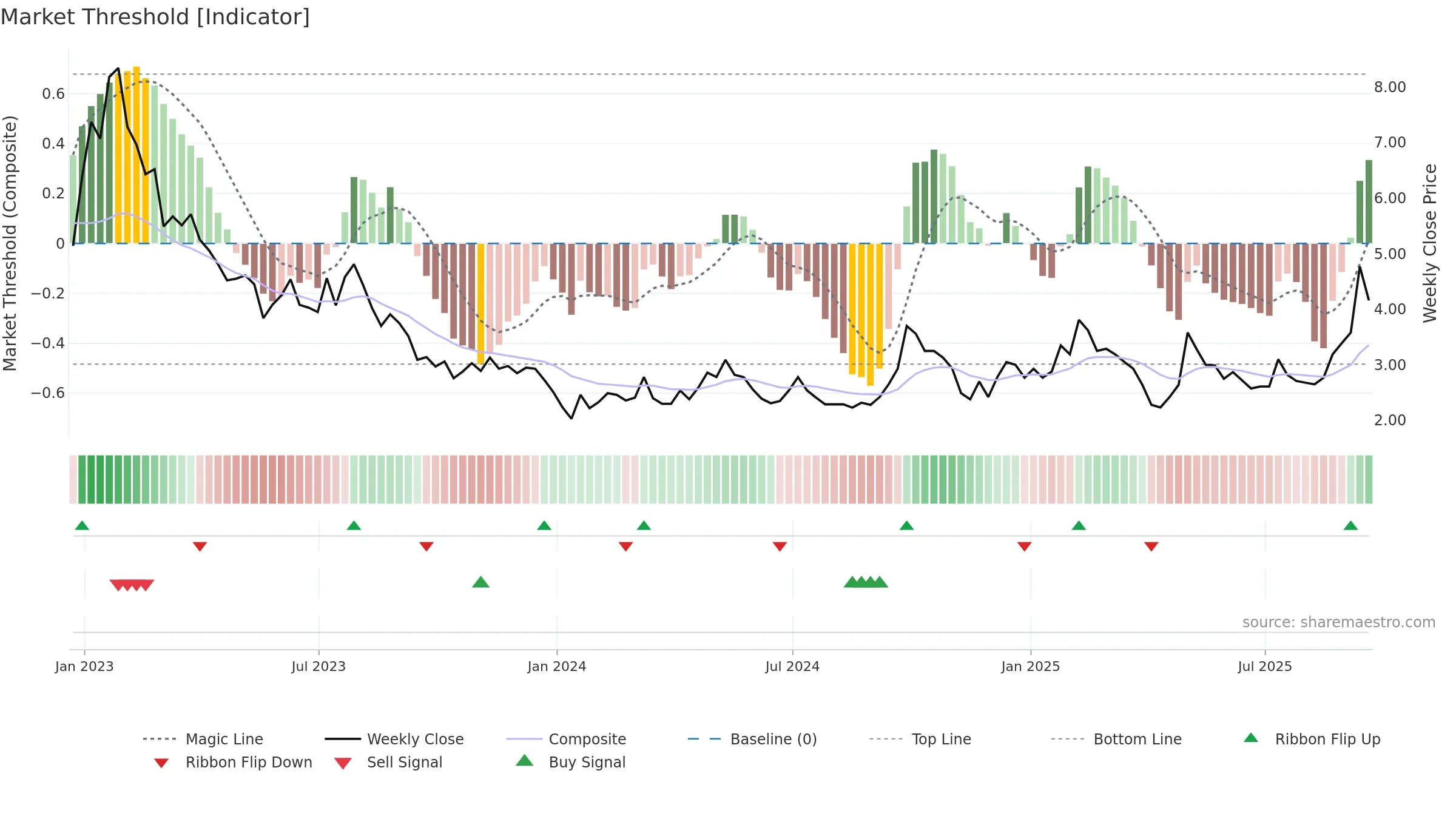
Task: Click the Jul 2023 x-axis label
Action: [318, 666]
